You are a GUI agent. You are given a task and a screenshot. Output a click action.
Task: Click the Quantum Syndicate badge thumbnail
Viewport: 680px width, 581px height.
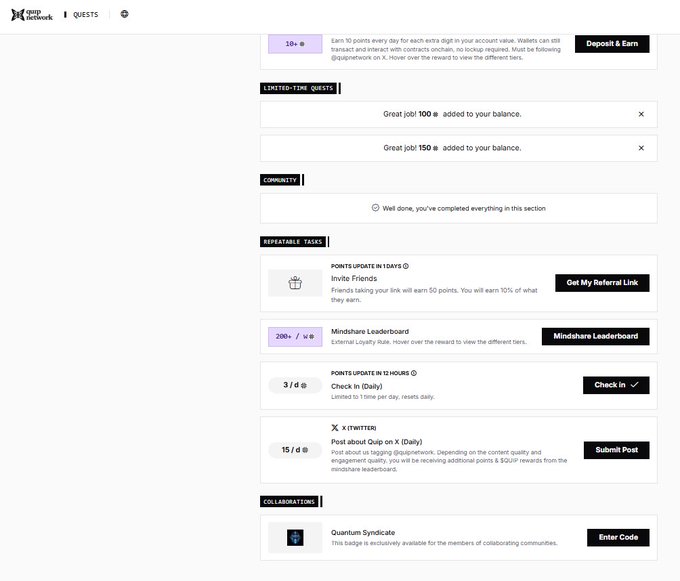coord(295,538)
